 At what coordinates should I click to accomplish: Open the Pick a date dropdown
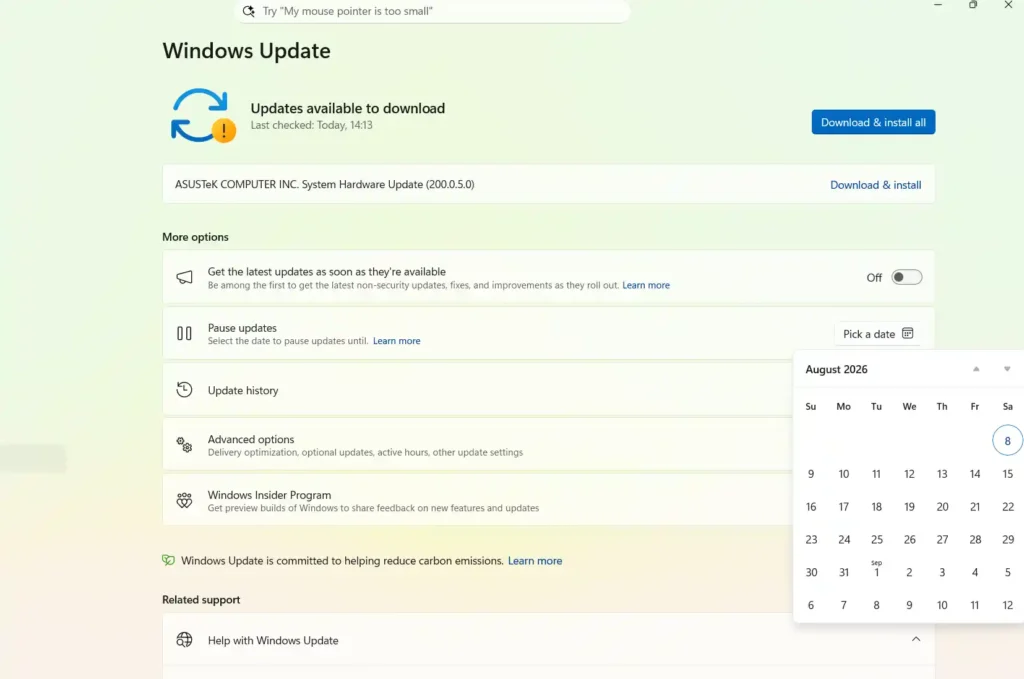[878, 334]
